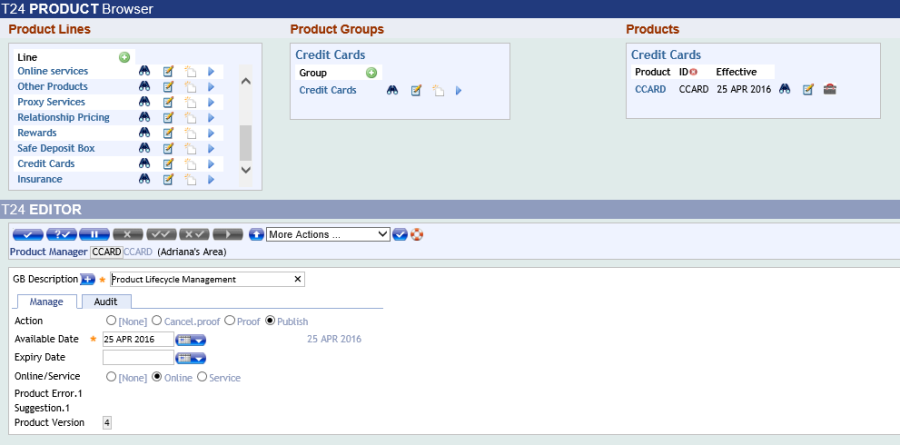Select the Service radio option
Image resolution: width=900 pixels, height=445 pixels.
[x=202, y=377]
